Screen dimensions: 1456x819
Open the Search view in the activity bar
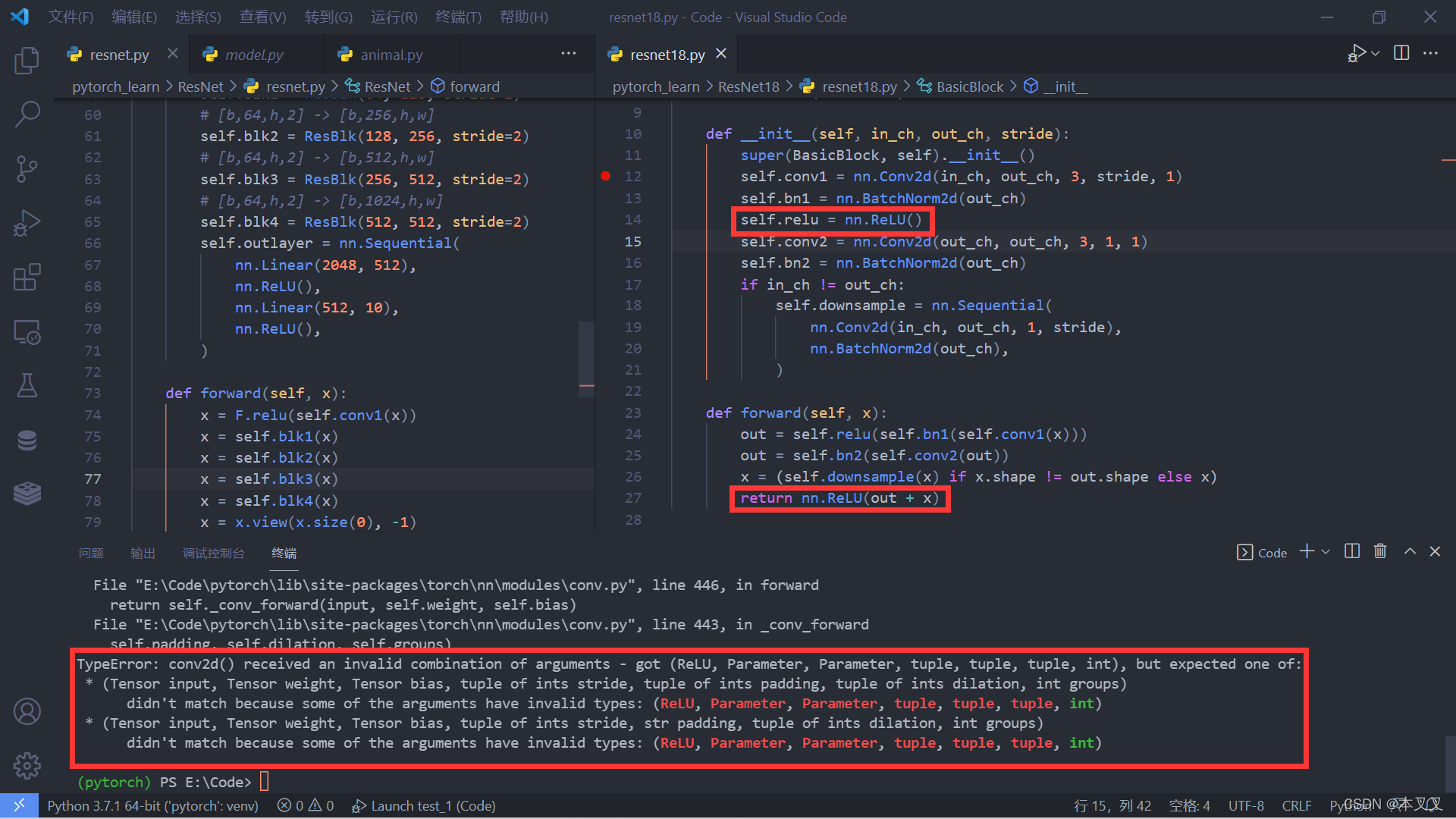click(27, 114)
